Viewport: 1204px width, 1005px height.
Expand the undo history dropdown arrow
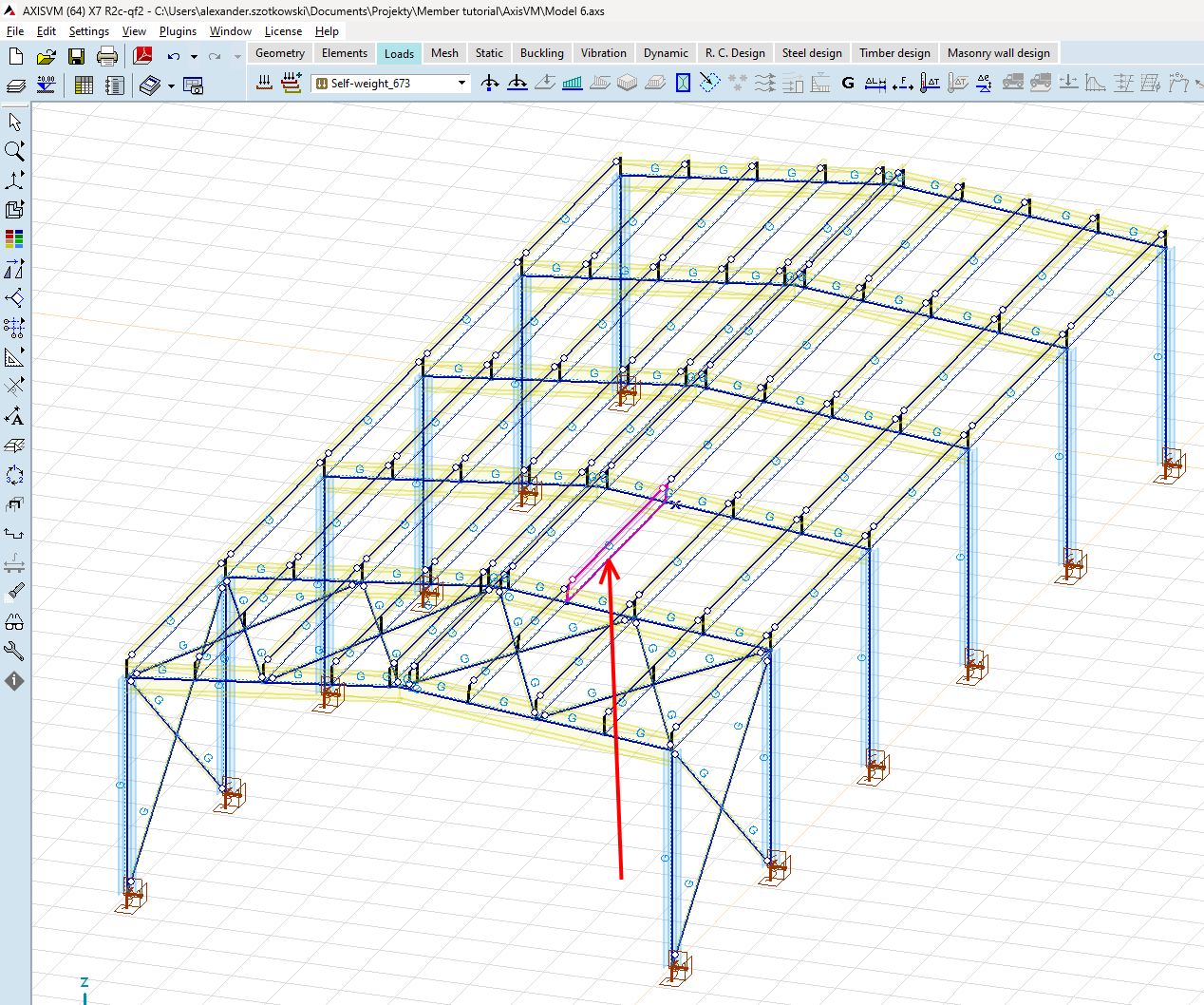point(194,57)
